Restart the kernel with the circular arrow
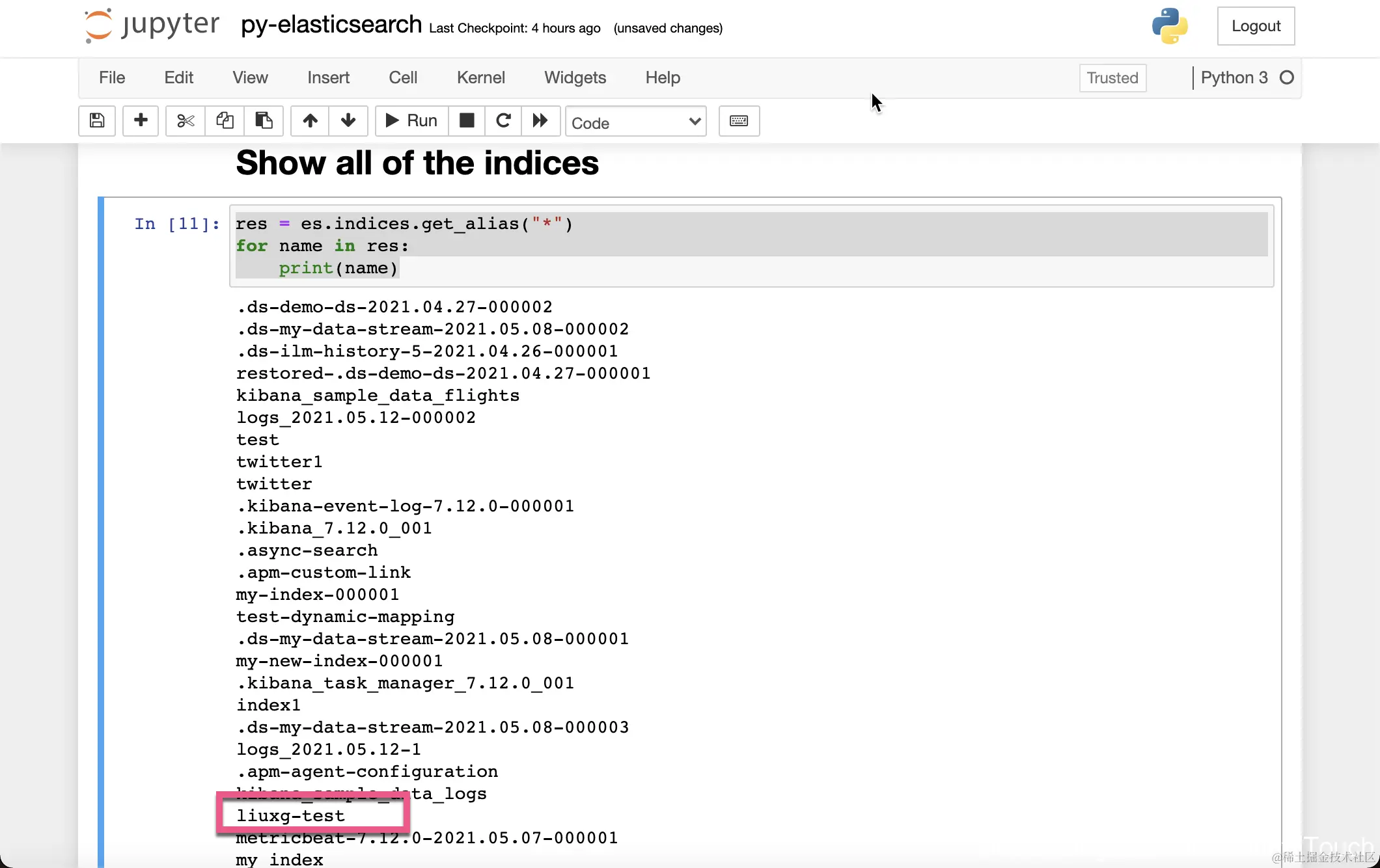1380x868 pixels. pos(503,120)
